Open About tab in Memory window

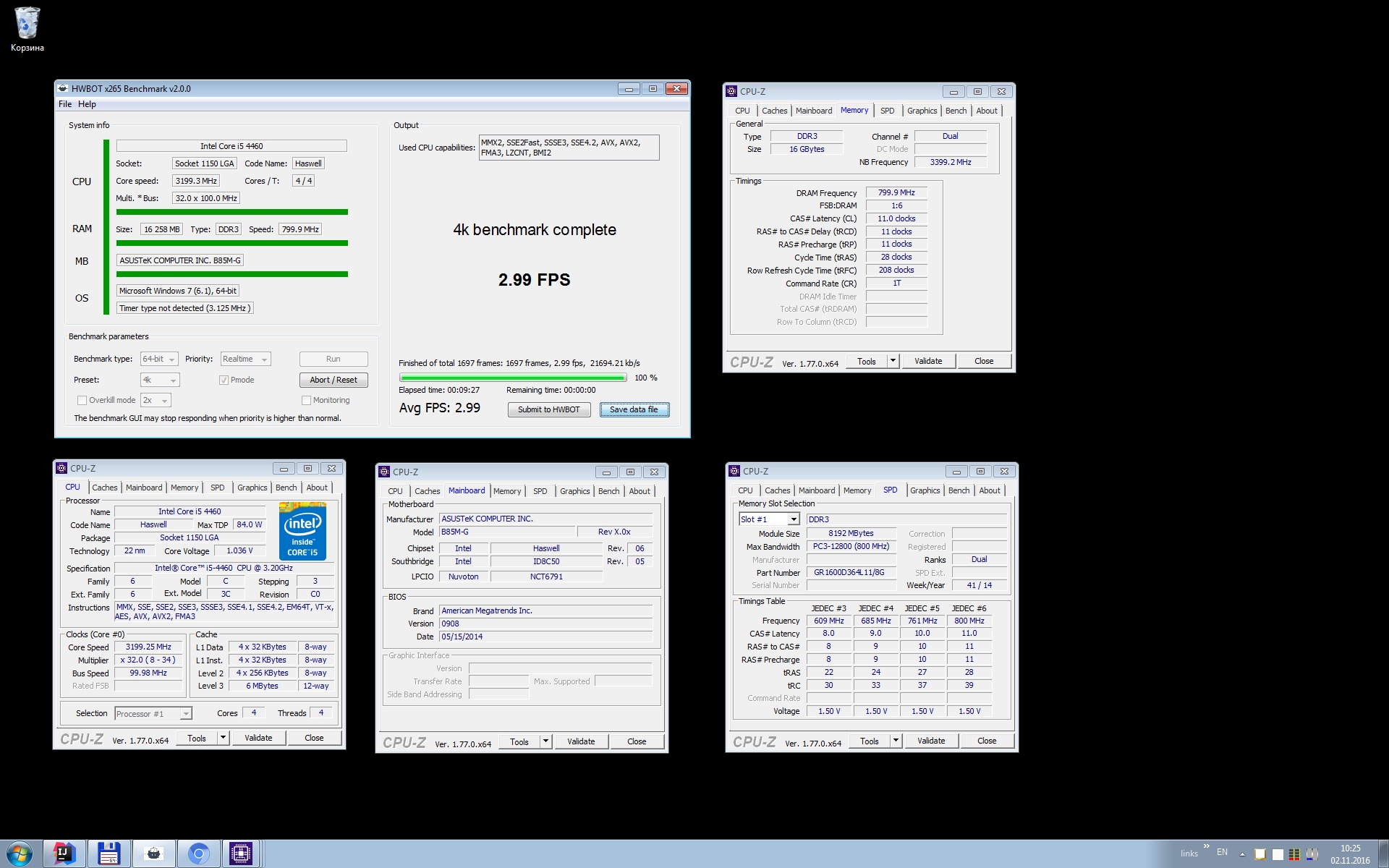coord(987,111)
